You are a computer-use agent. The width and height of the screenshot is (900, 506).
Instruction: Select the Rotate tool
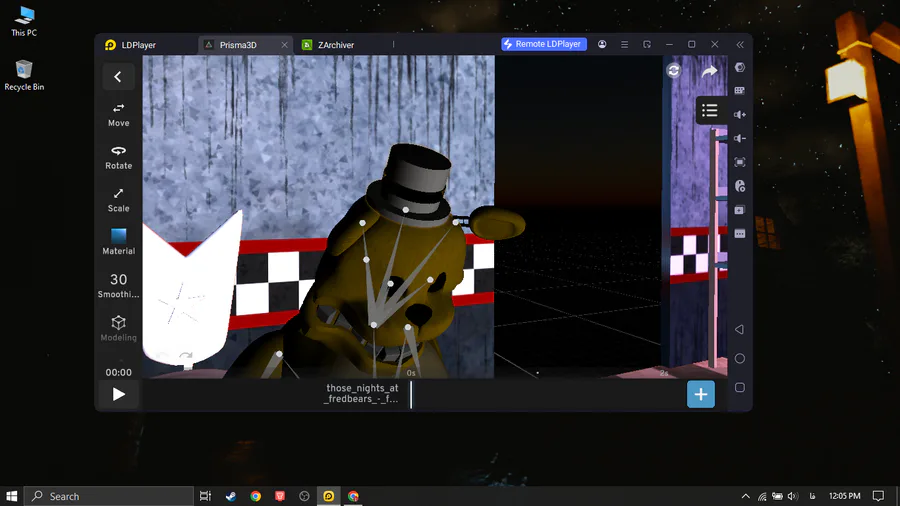pos(118,157)
